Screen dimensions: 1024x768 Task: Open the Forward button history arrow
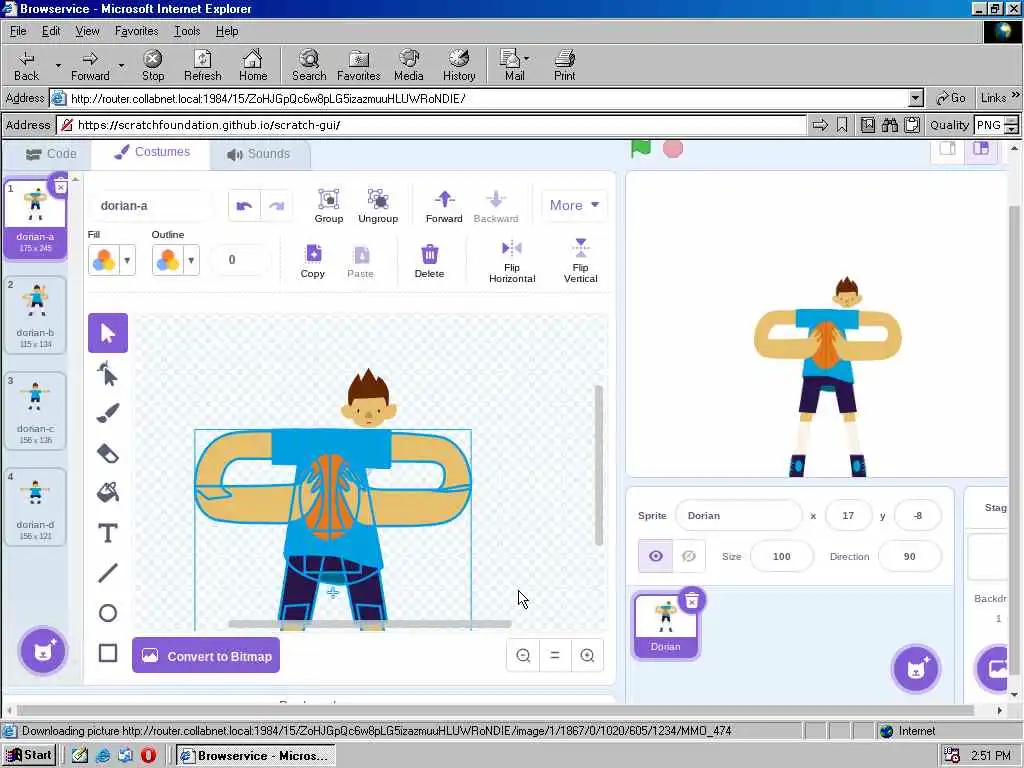coord(121,65)
